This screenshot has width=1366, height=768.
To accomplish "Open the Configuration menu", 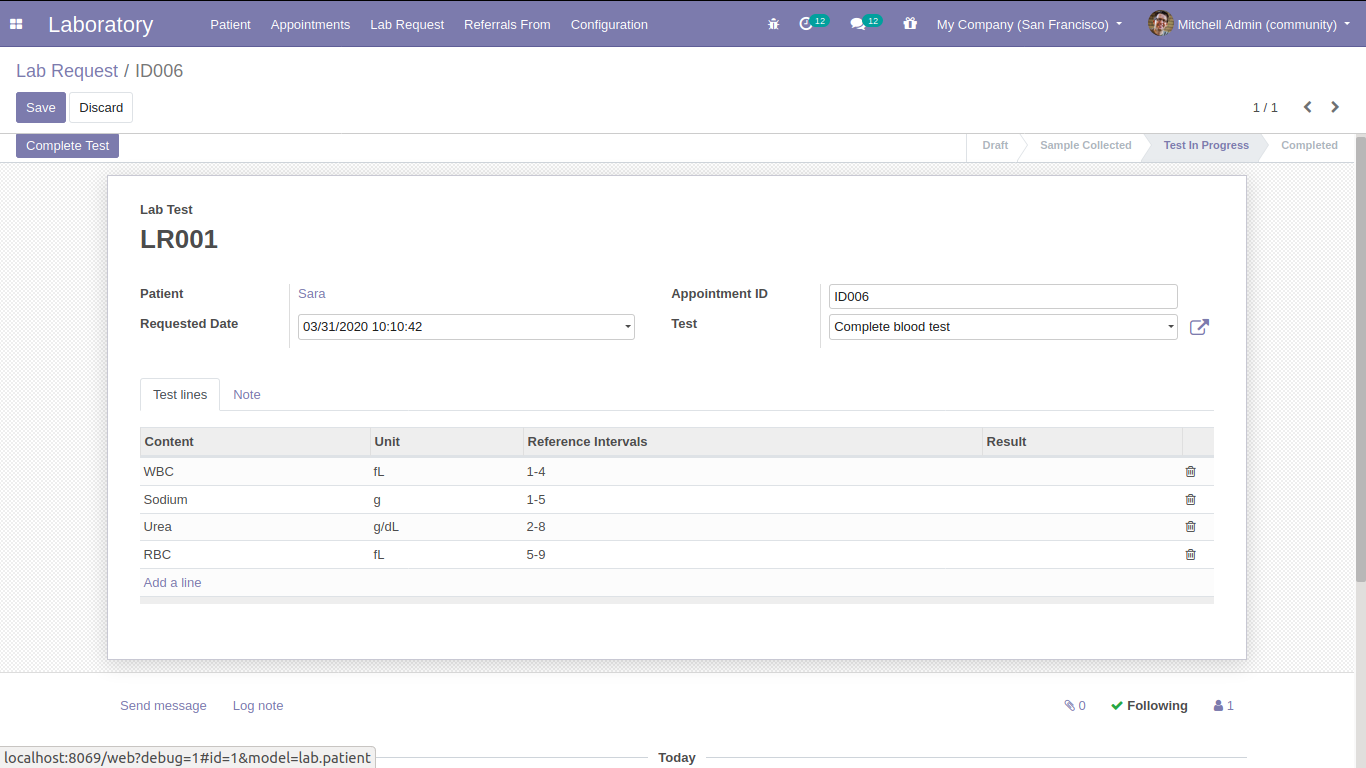I will click(x=609, y=24).
